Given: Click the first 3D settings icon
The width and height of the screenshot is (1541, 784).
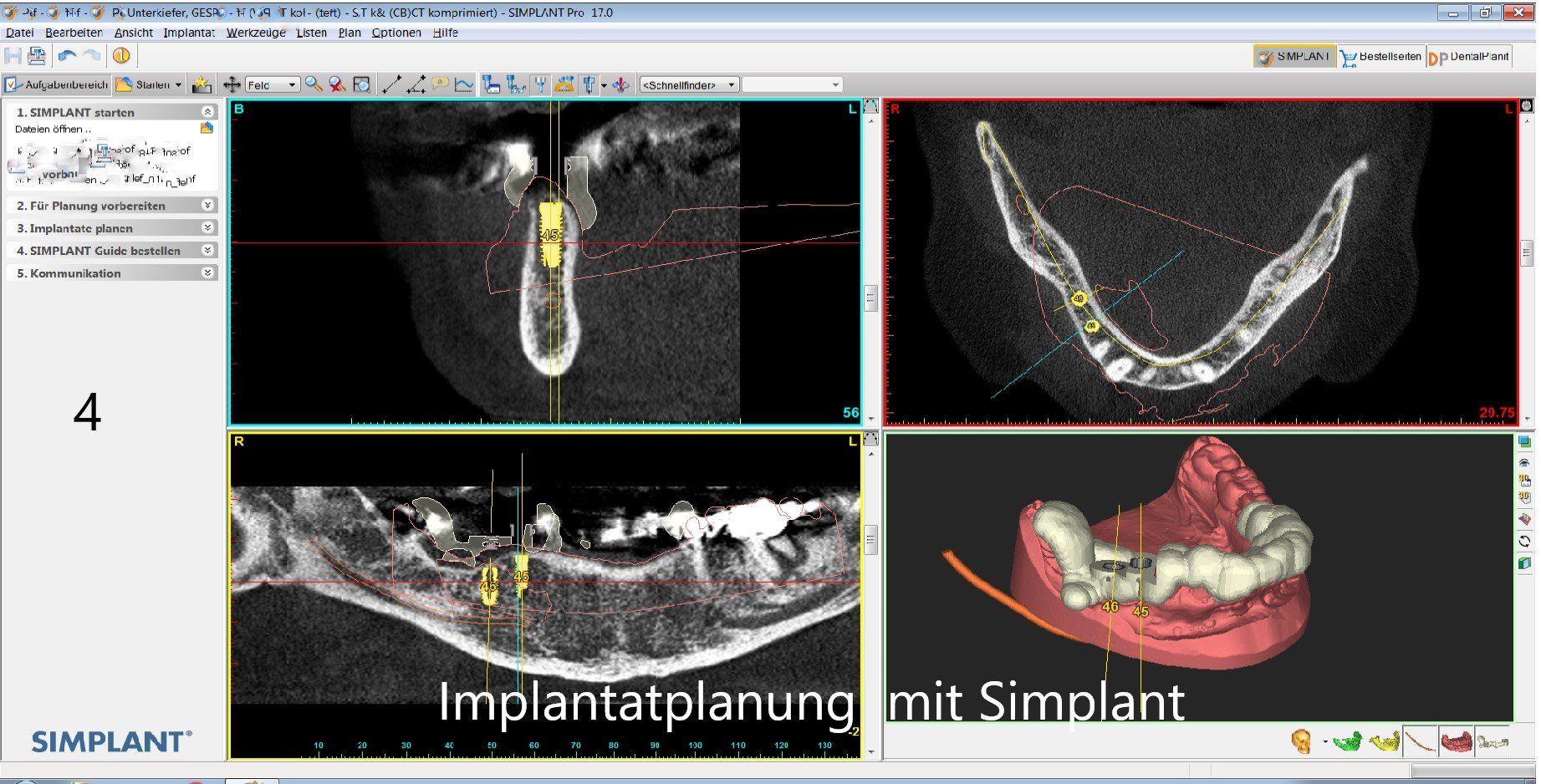Looking at the screenshot, I should 1524,481.
